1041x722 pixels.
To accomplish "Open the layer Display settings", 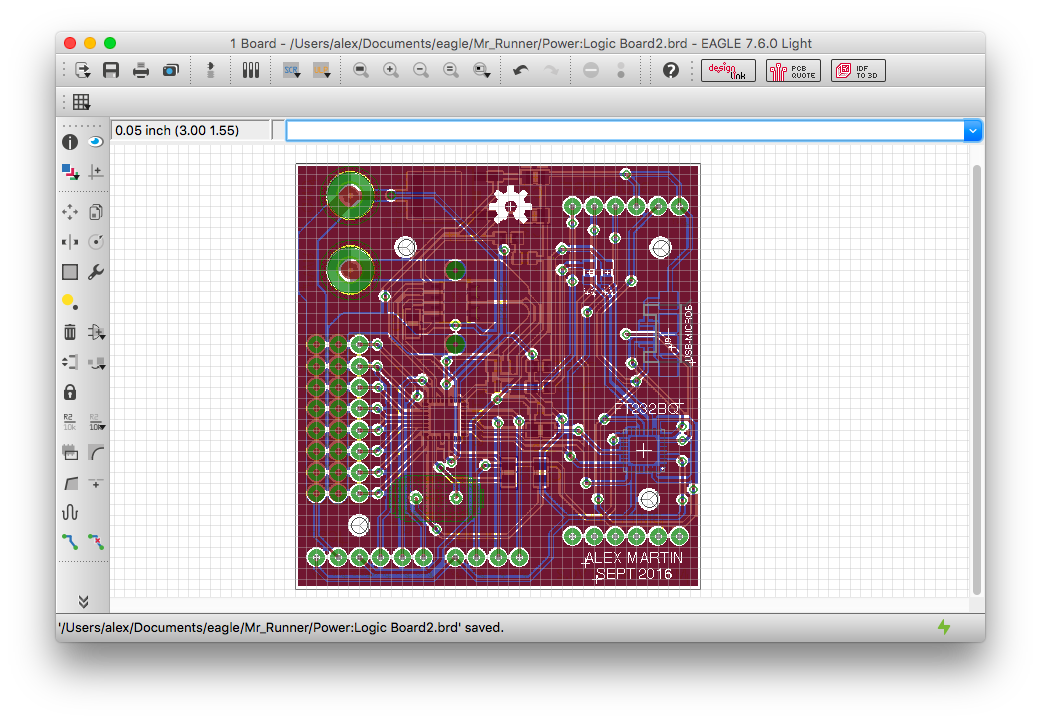I will (x=70, y=172).
